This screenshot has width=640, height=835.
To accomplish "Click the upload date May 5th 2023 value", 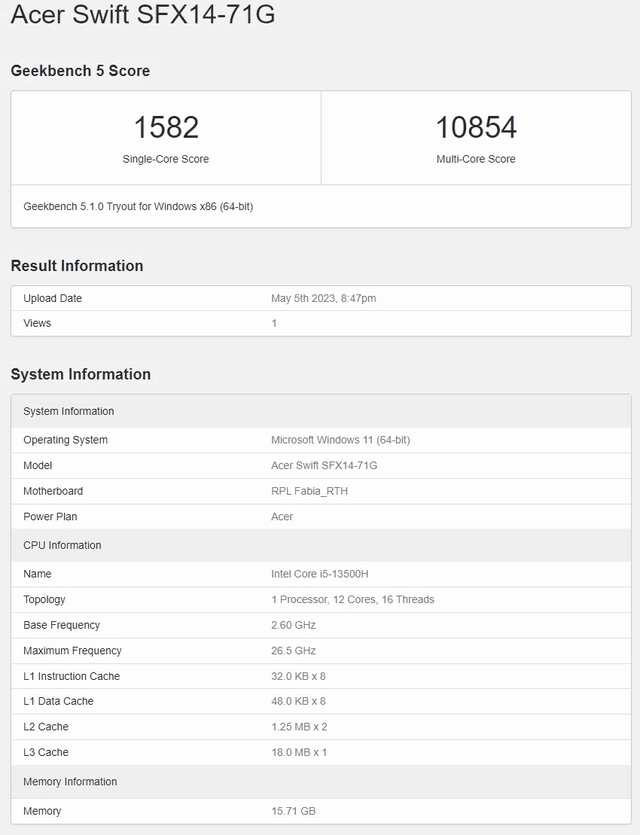I will click(323, 298).
